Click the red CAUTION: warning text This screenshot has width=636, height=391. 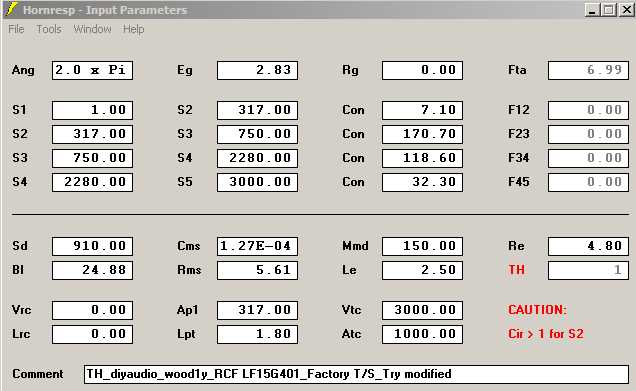click(x=537, y=310)
